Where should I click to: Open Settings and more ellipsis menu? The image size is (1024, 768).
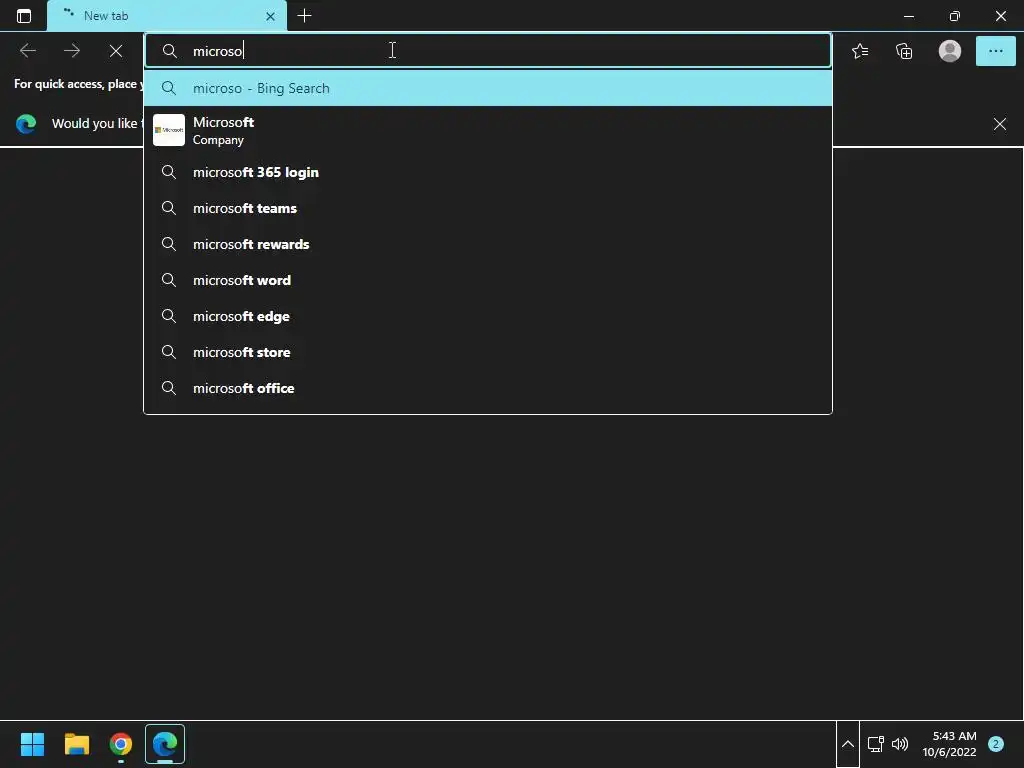click(x=995, y=51)
